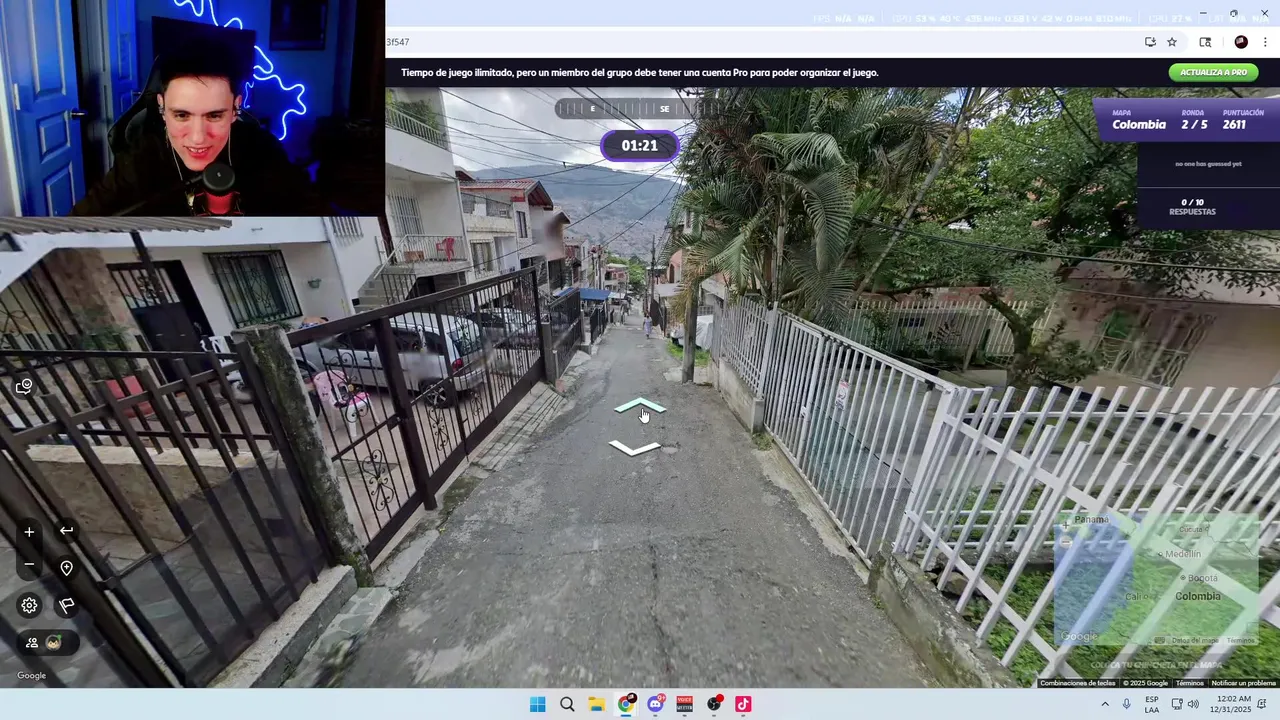Open Notificar un problema link
This screenshot has width=1280, height=720.
point(1244,683)
